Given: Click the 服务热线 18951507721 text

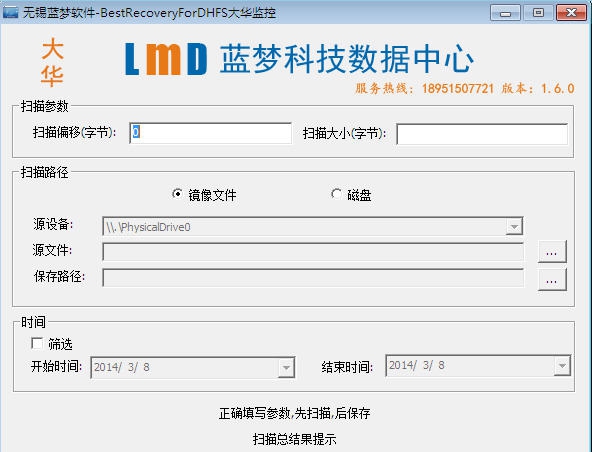Looking at the screenshot, I should [424, 88].
